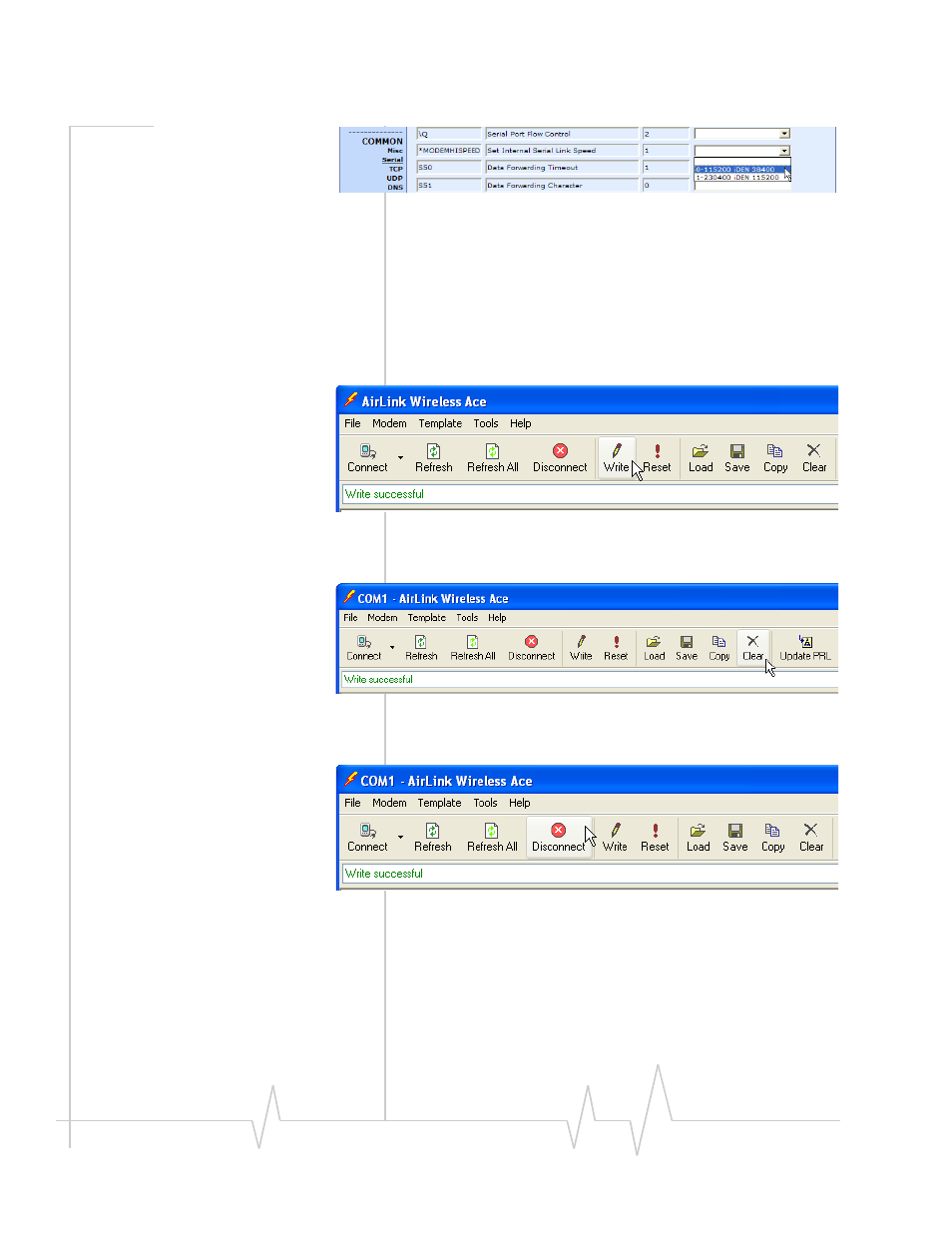
Task: Click Disconnect in the non-COM1 AirLink window
Action: [560, 458]
